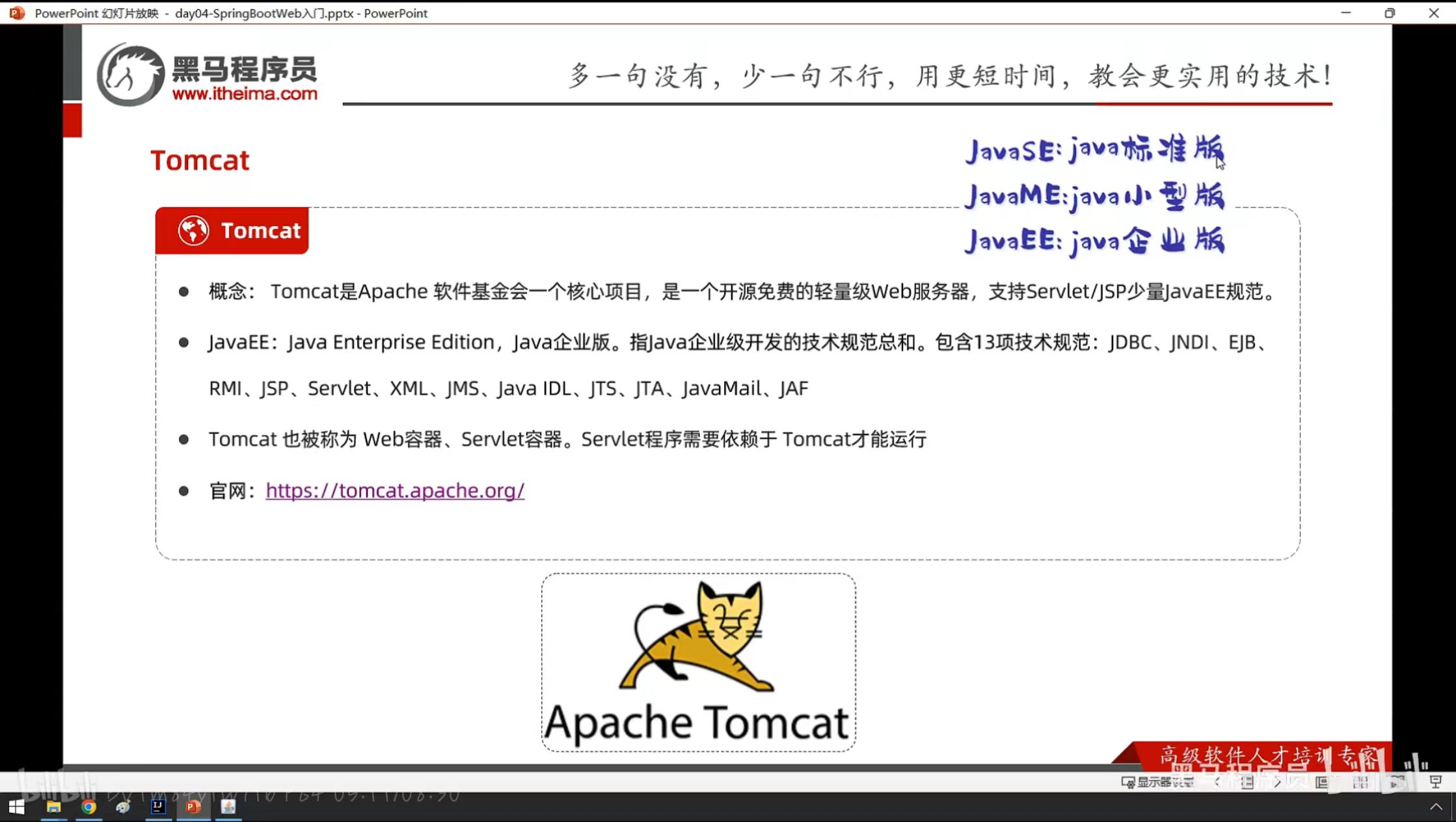Image resolution: width=1456 pixels, height=822 pixels.
Task: Click the Paint palette taskbar icon
Action: [123, 807]
